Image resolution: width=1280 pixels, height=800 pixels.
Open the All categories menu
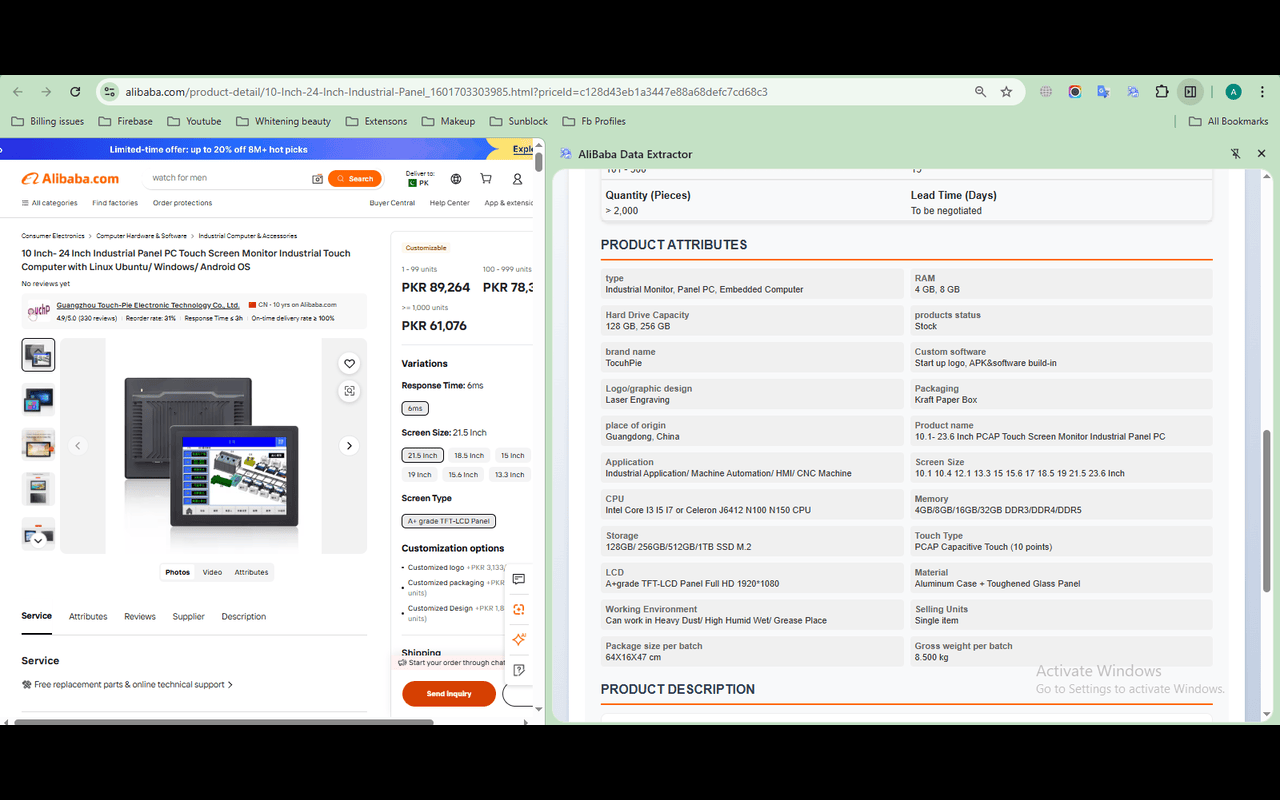pos(50,203)
